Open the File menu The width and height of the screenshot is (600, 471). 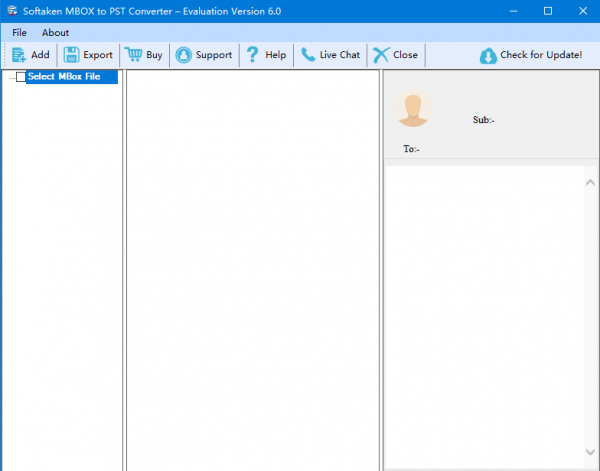19,33
